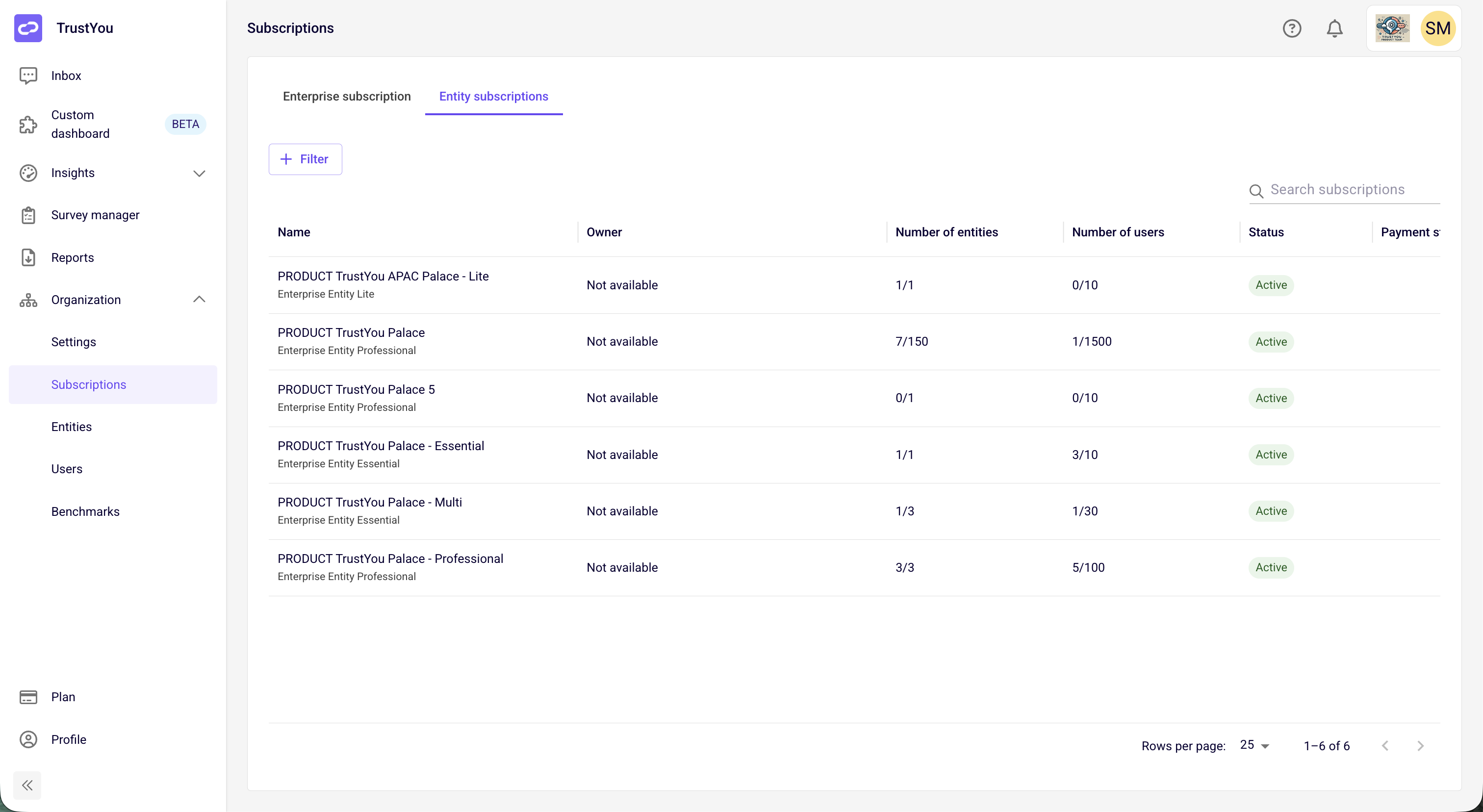The image size is (1483, 812).
Task: Click 1/30 users value
Action: [1085, 511]
